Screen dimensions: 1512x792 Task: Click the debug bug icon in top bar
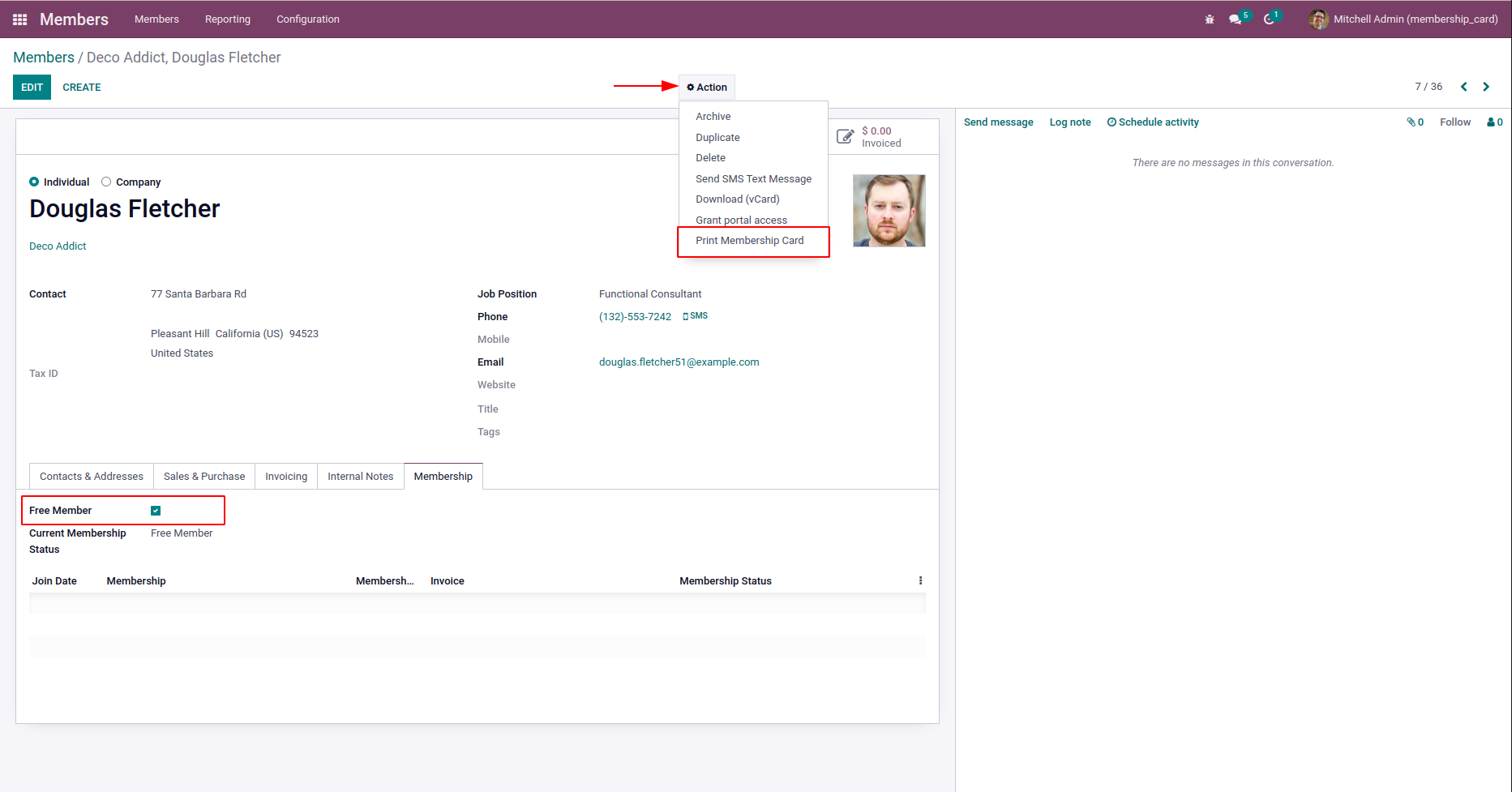pyautogui.click(x=1210, y=19)
